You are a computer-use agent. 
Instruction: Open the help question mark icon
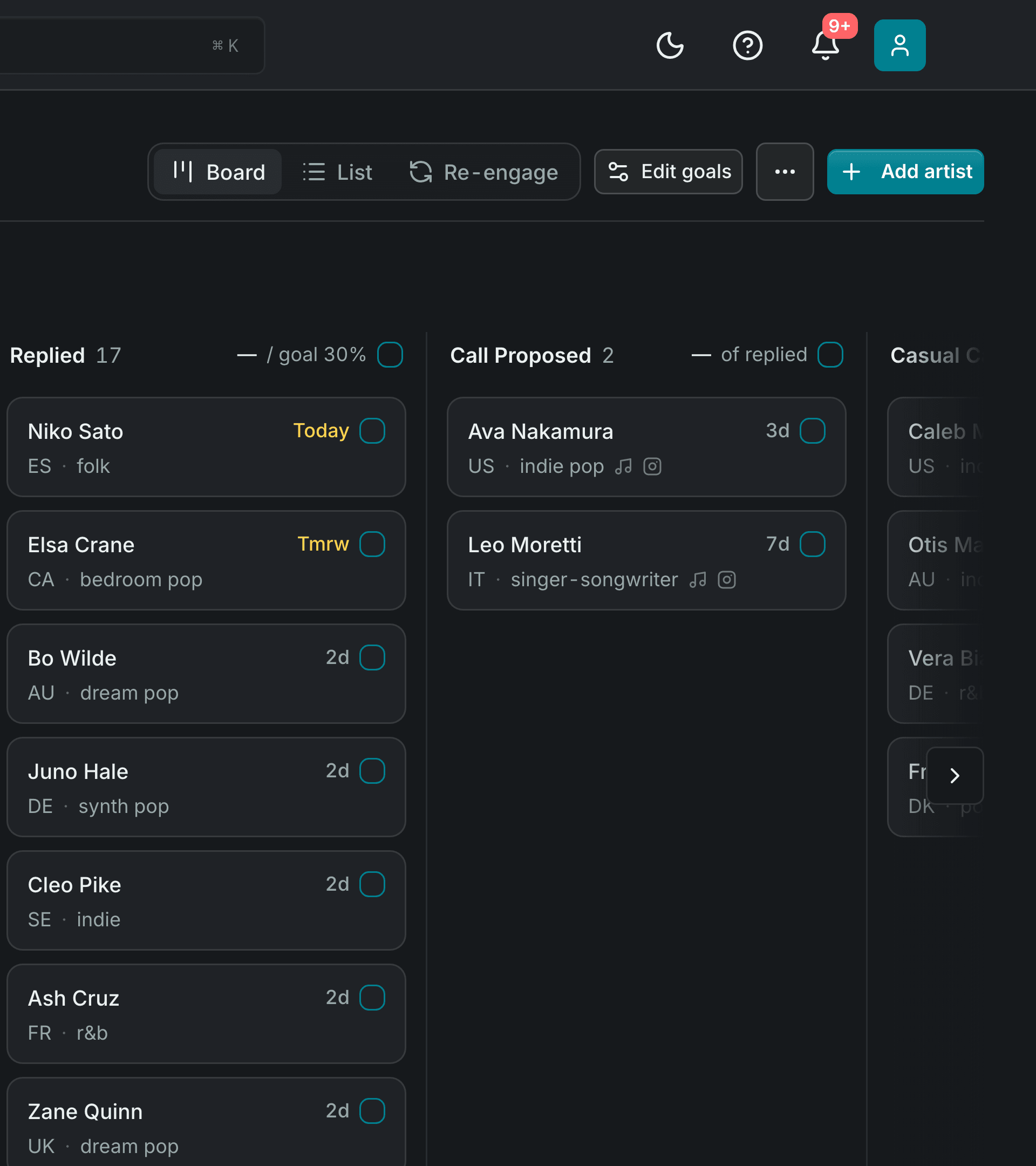(x=747, y=46)
